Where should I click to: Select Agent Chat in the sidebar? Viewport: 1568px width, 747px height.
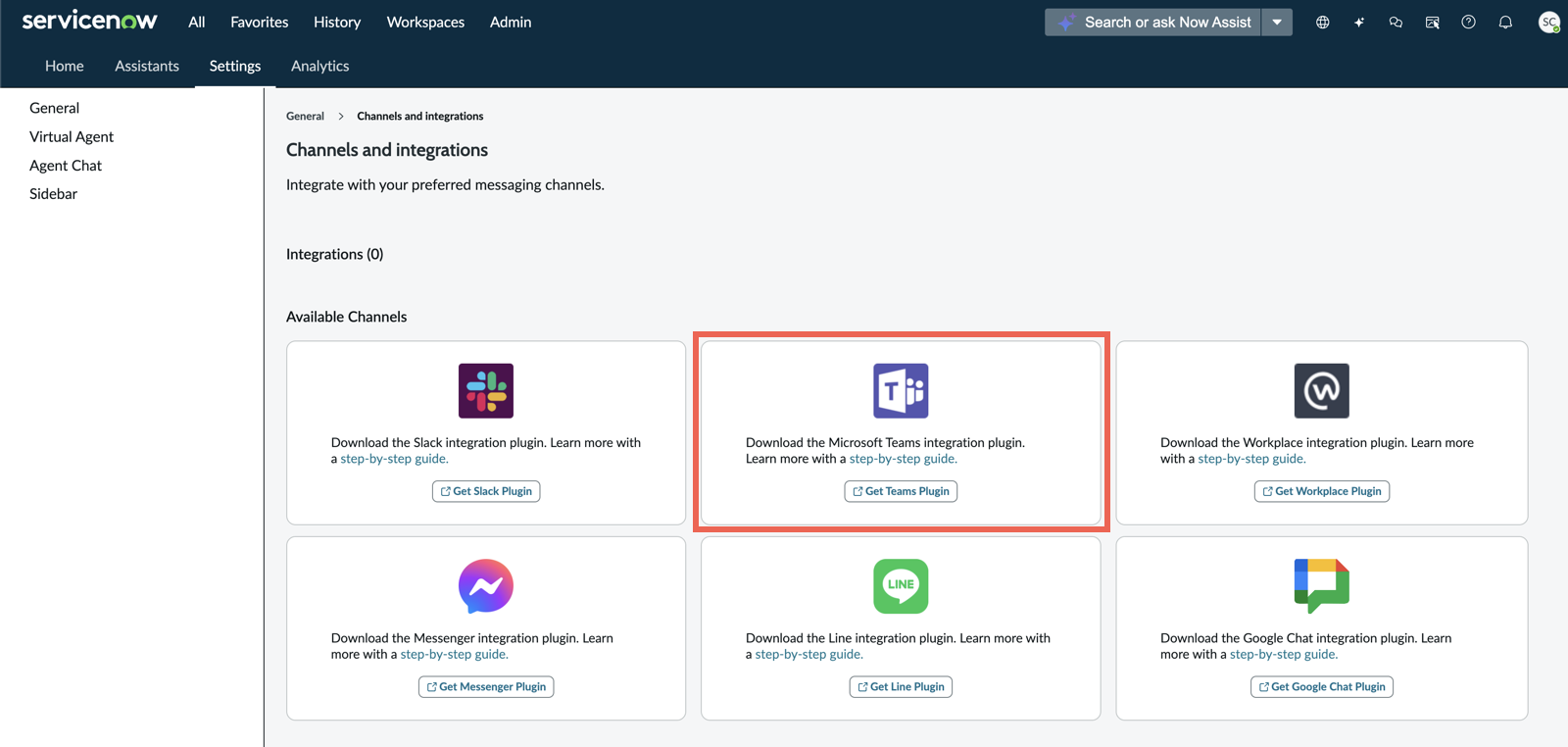66,166
